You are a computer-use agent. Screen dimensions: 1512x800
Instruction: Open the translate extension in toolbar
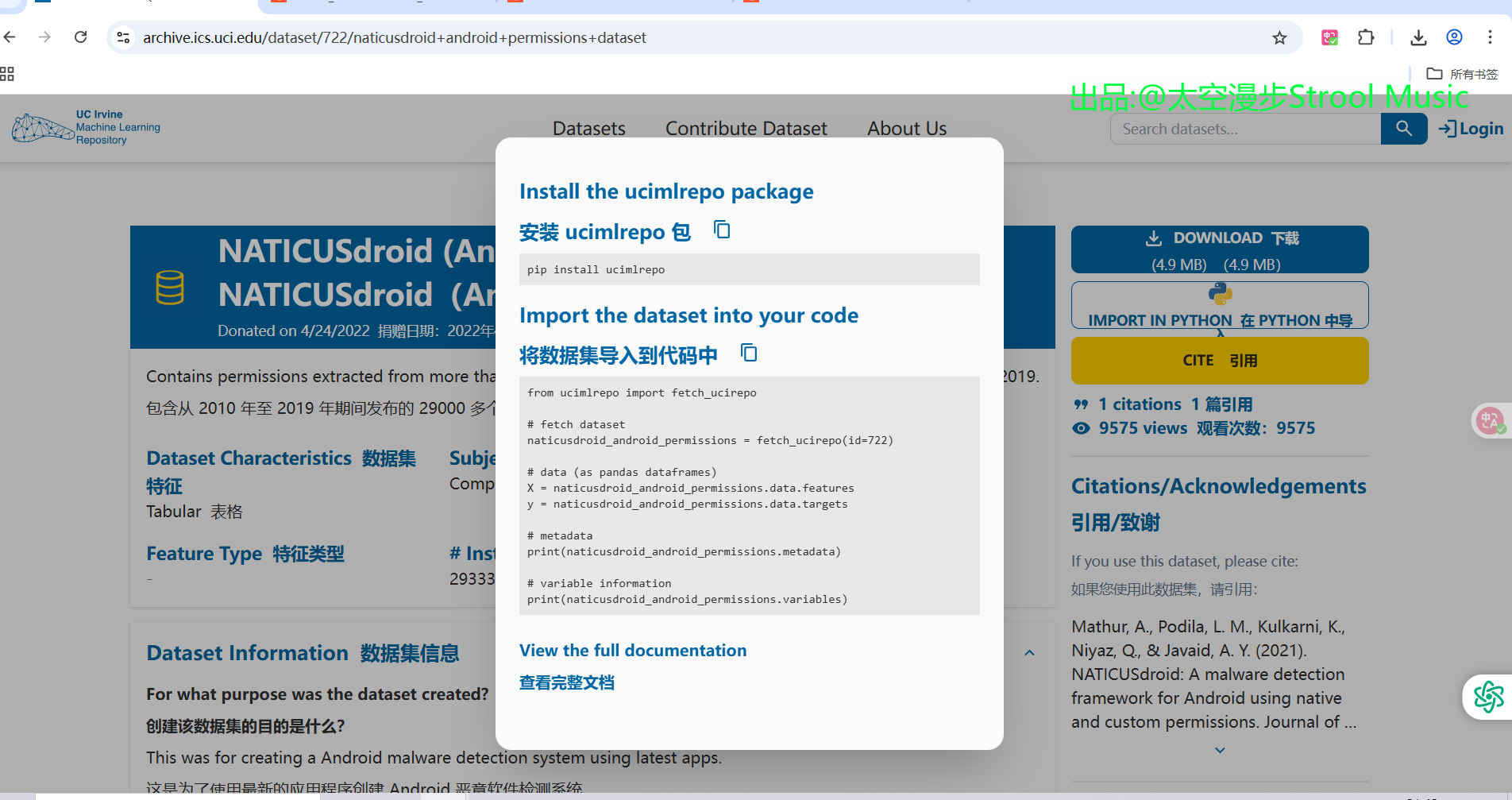[x=1329, y=37]
